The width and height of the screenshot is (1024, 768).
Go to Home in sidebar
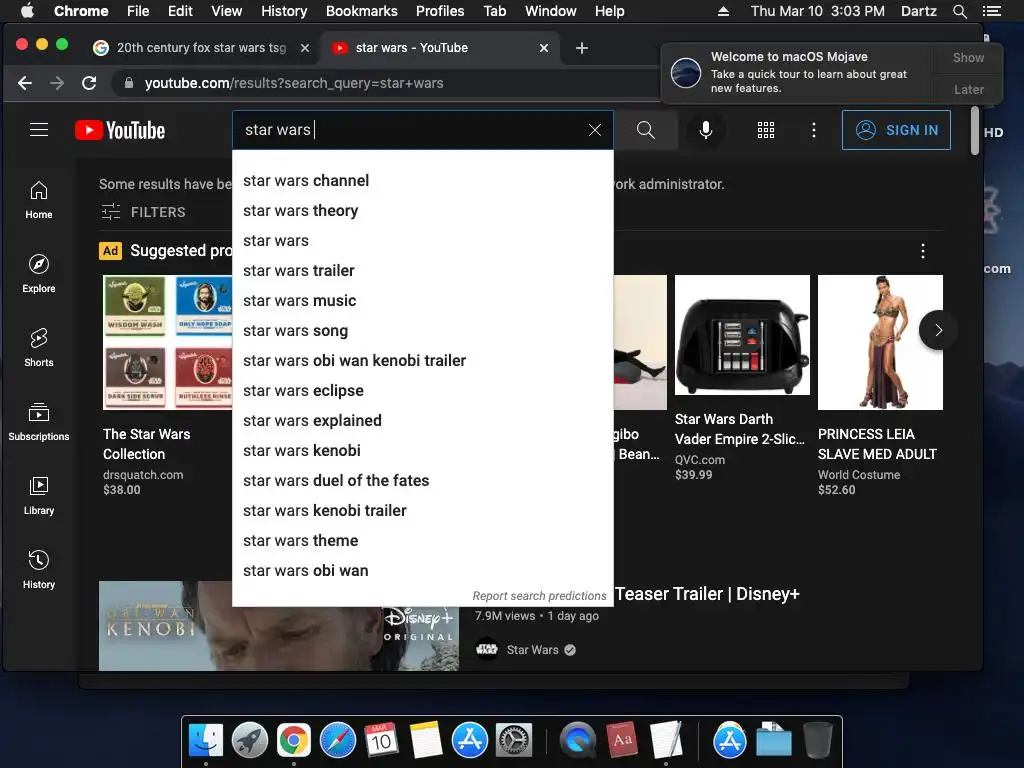point(39,200)
